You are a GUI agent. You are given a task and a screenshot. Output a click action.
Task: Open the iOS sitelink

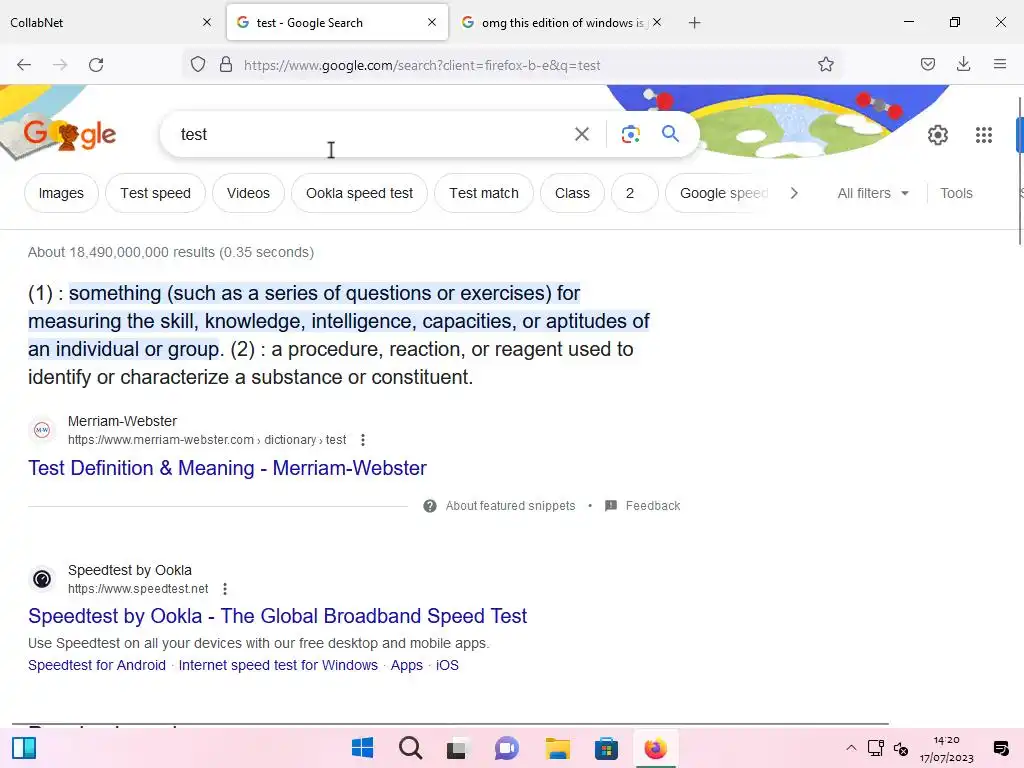[447, 665]
